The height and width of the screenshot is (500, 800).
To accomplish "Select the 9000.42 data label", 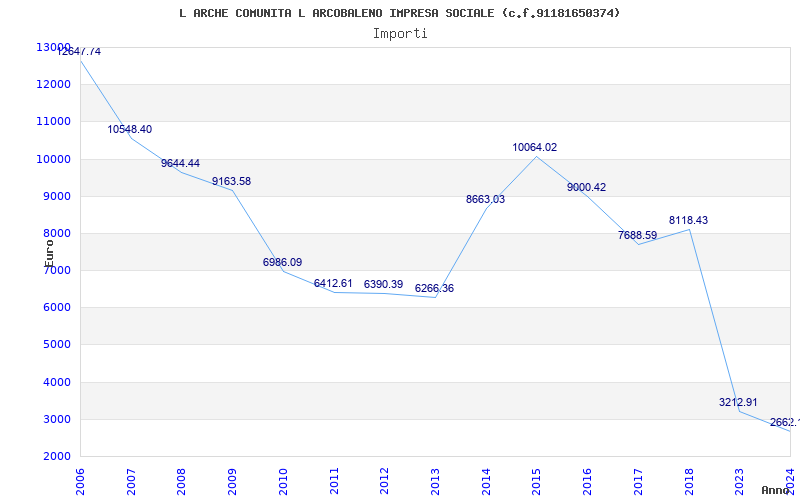I will pyautogui.click(x=586, y=187).
